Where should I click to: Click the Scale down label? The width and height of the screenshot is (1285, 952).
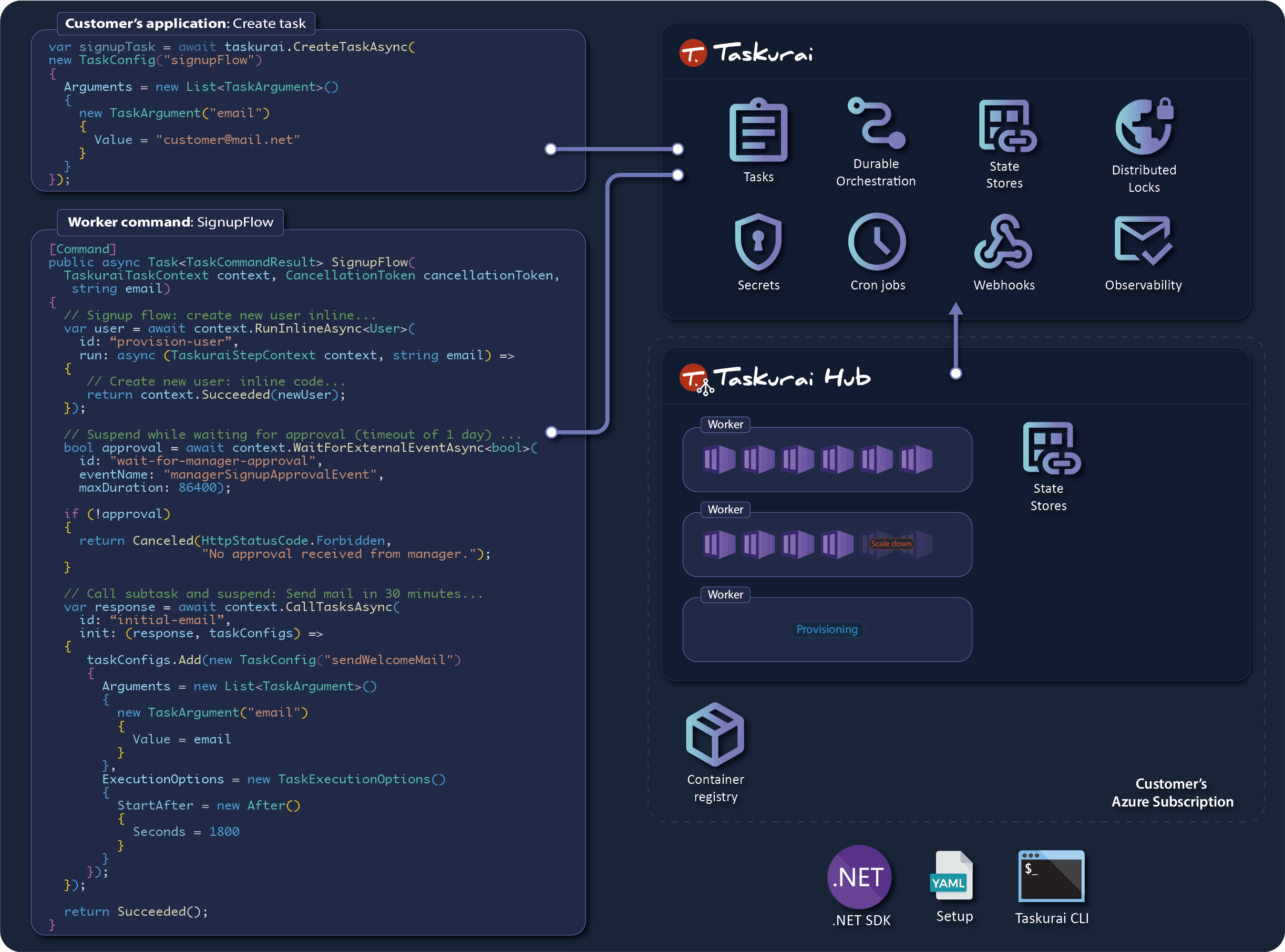891,543
